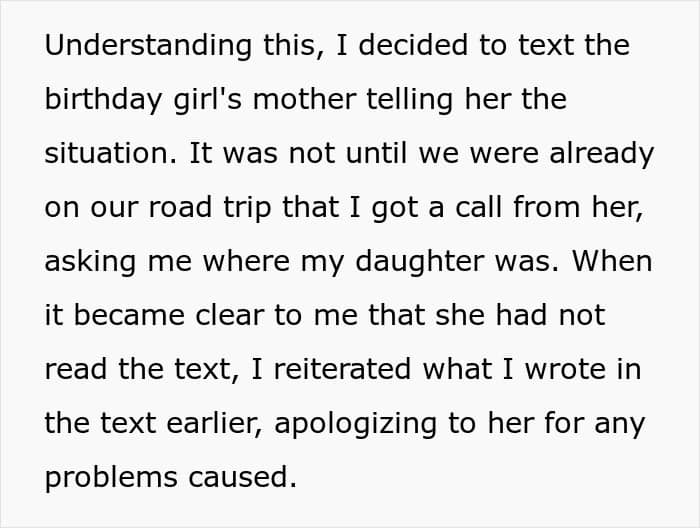Click the word "telling" in second line
Image resolution: width=700 pixels, height=528 pixels.
[410, 100]
